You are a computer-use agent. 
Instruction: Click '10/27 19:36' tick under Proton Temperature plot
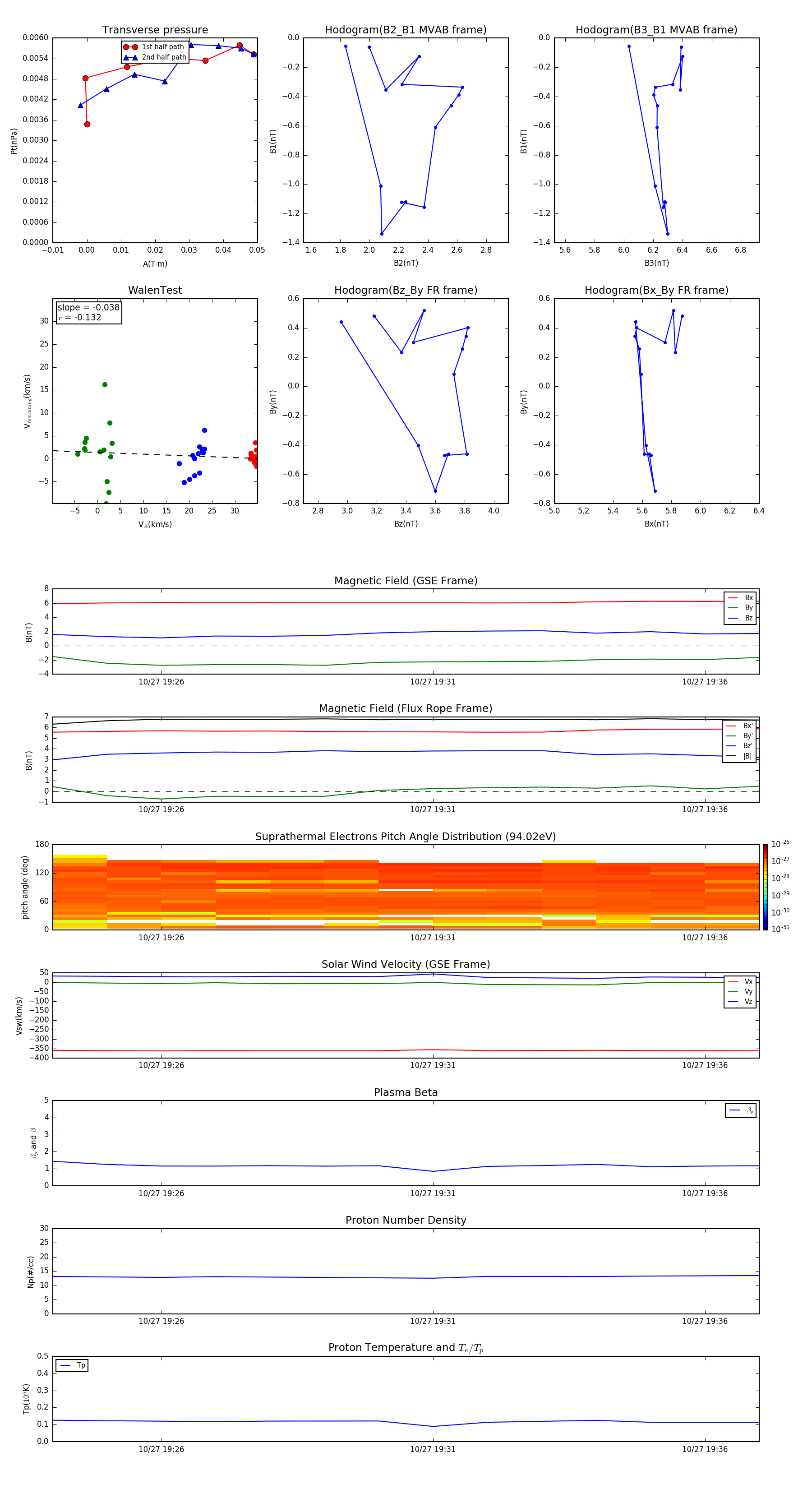705,1449
